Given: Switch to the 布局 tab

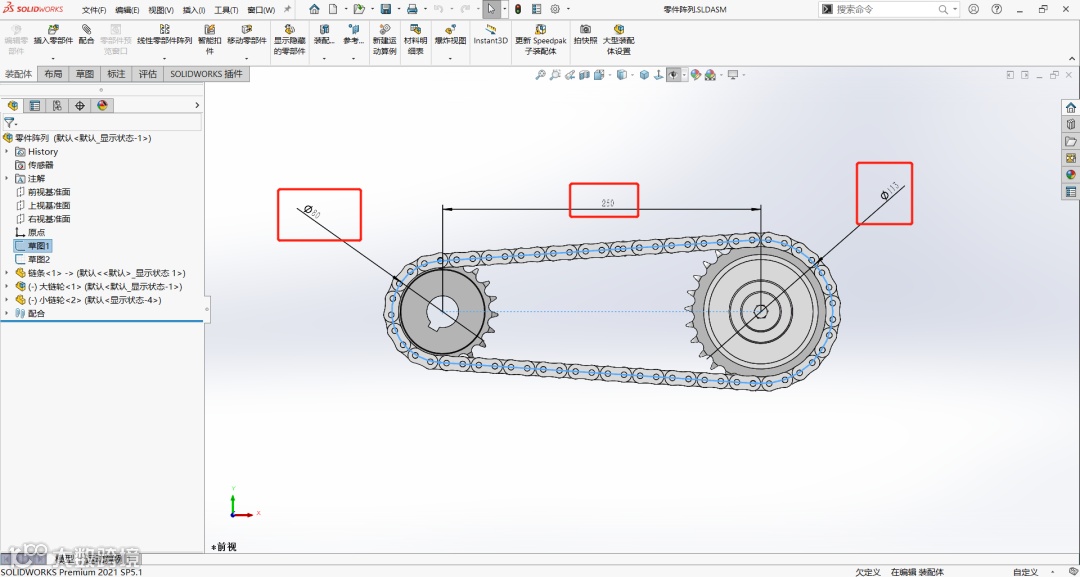Looking at the screenshot, I should [53, 74].
